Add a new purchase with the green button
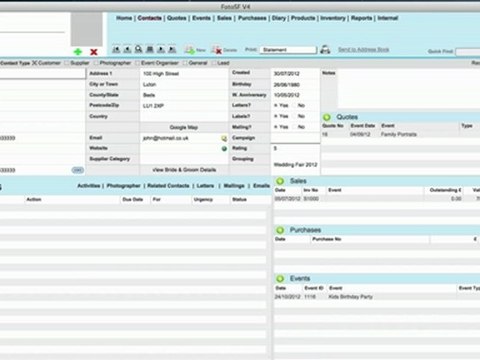Viewport: 480px width, 360px height. tap(280, 230)
